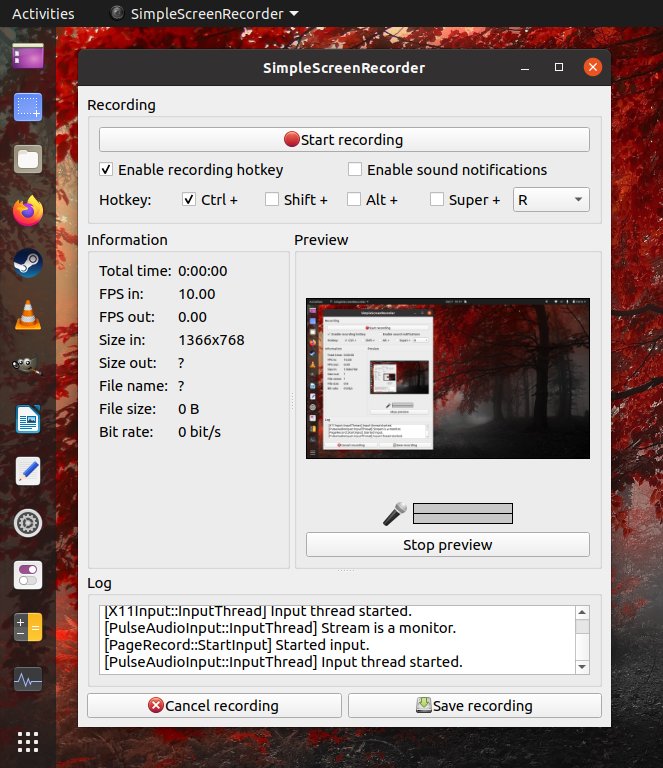The image size is (663, 768).
Task: Open Activities overview
Action: coord(43,14)
